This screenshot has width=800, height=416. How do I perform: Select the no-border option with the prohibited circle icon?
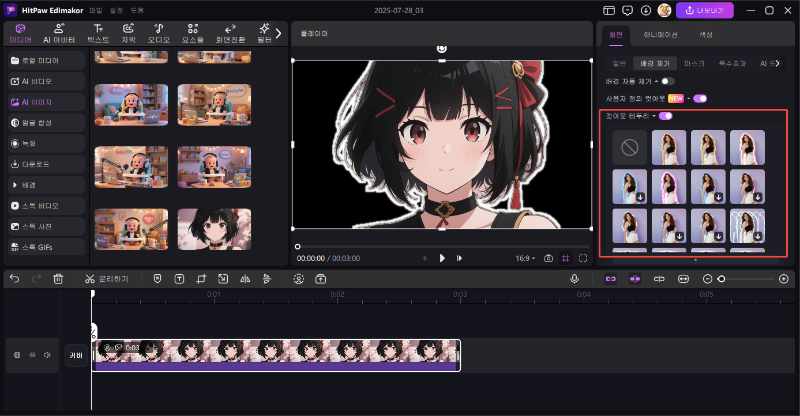pos(630,148)
